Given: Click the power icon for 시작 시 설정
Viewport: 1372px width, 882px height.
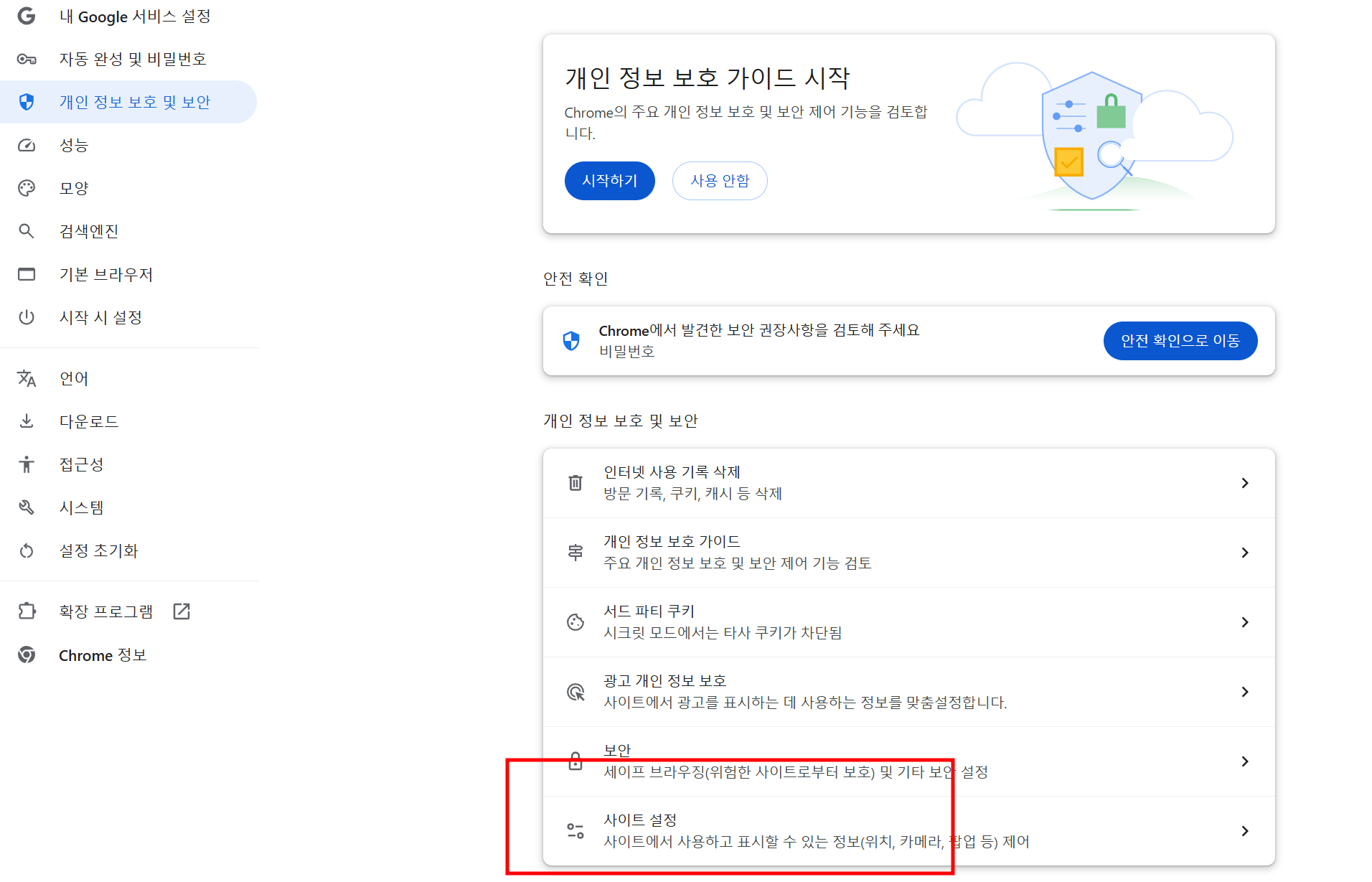Looking at the screenshot, I should pos(27,317).
